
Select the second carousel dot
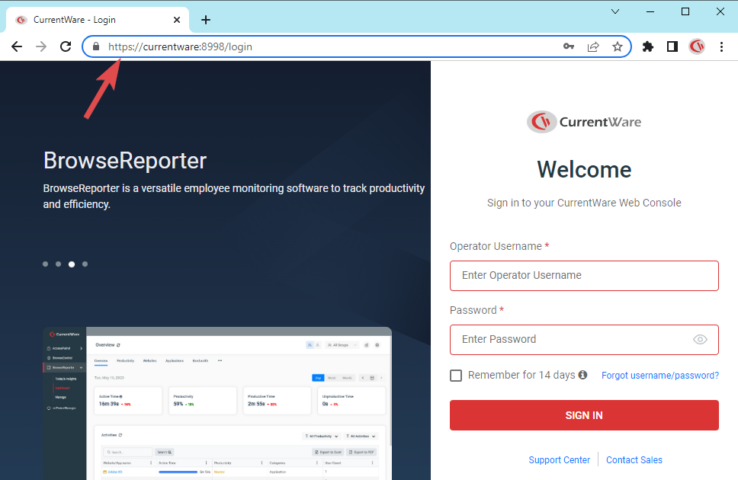[x=58, y=264]
